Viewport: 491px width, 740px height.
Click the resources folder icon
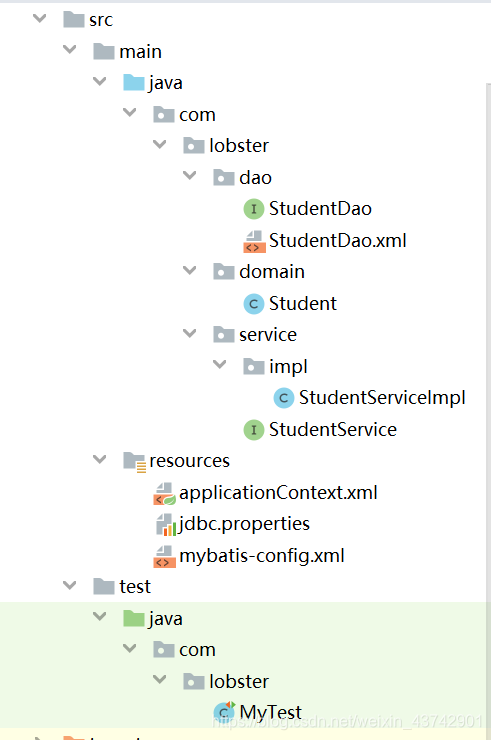[135, 462]
